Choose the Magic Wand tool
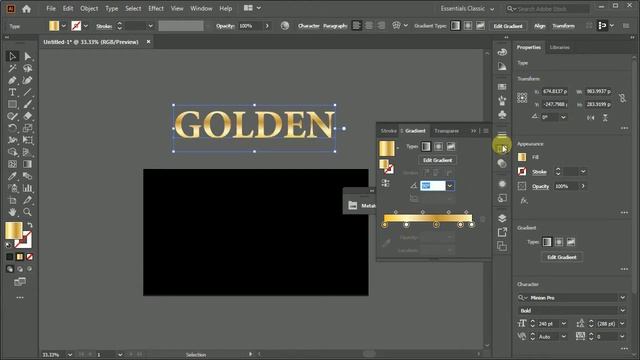Screen dimensions: 640x360 pos(12,68)
